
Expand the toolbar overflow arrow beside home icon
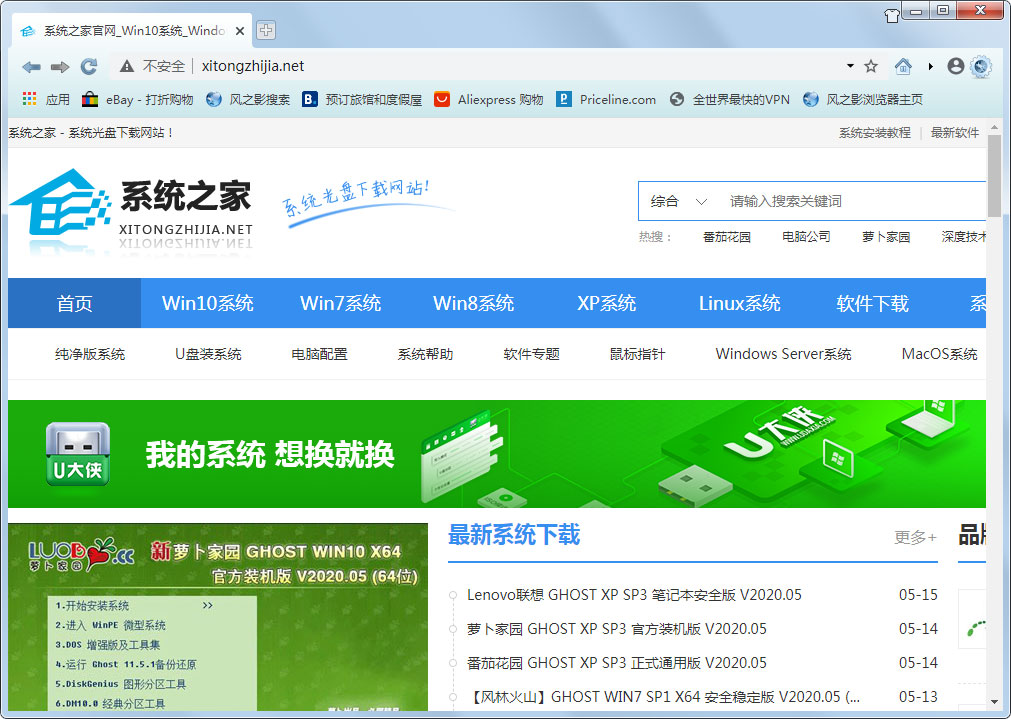(930, 66)
